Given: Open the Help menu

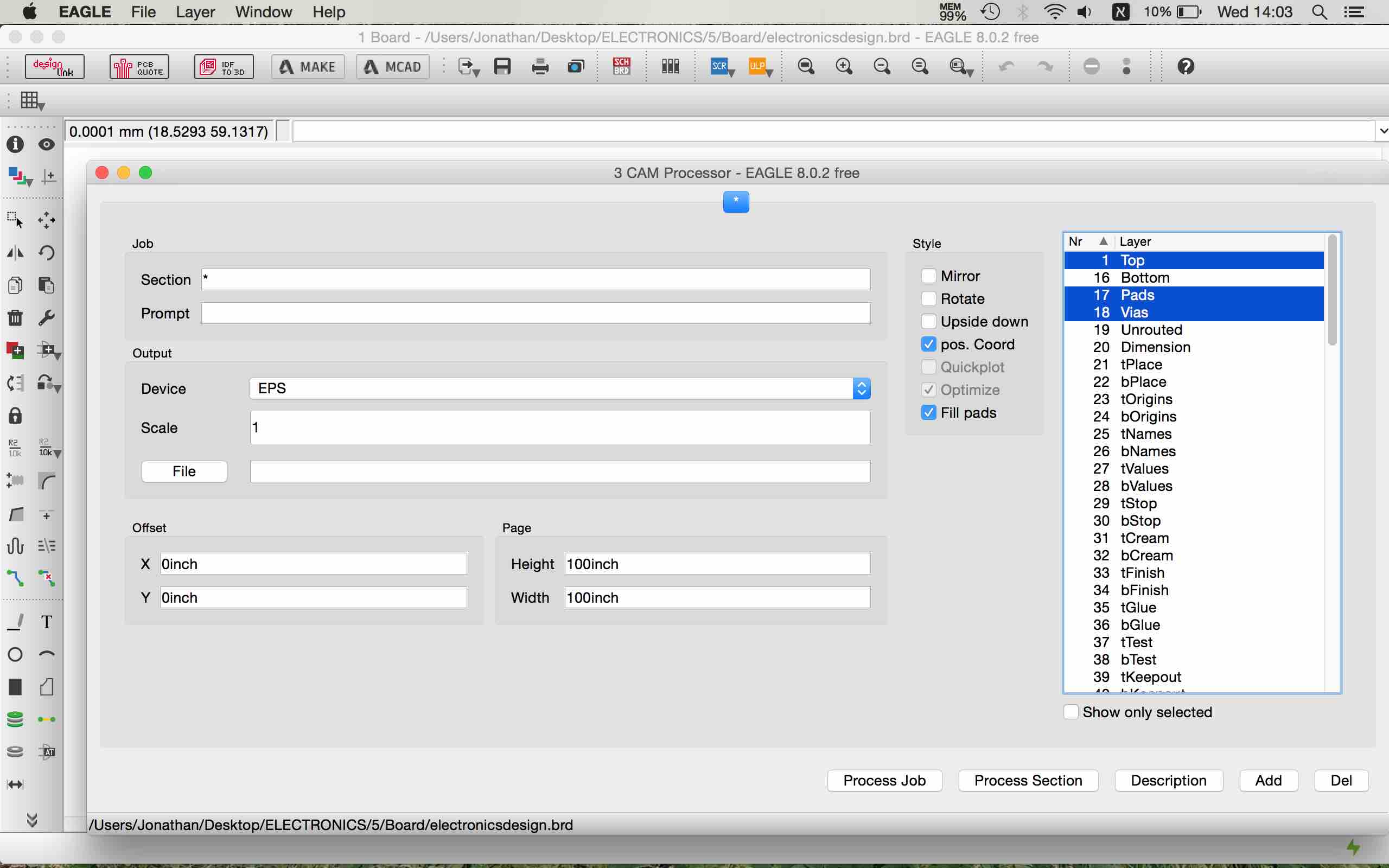Looking at the screenshot, I should [329, 11].
